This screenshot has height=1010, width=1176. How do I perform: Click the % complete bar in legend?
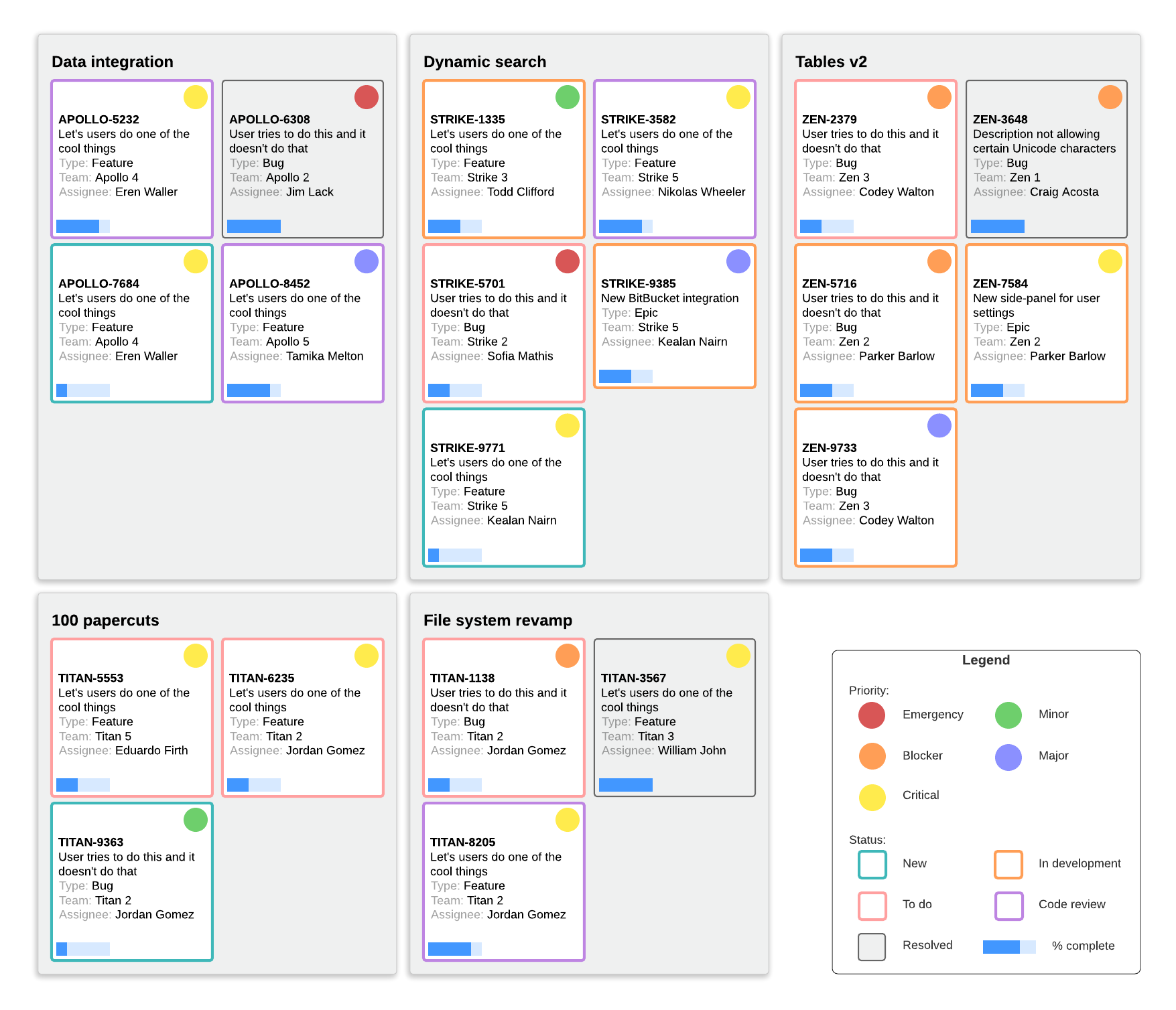(1008, 946)
